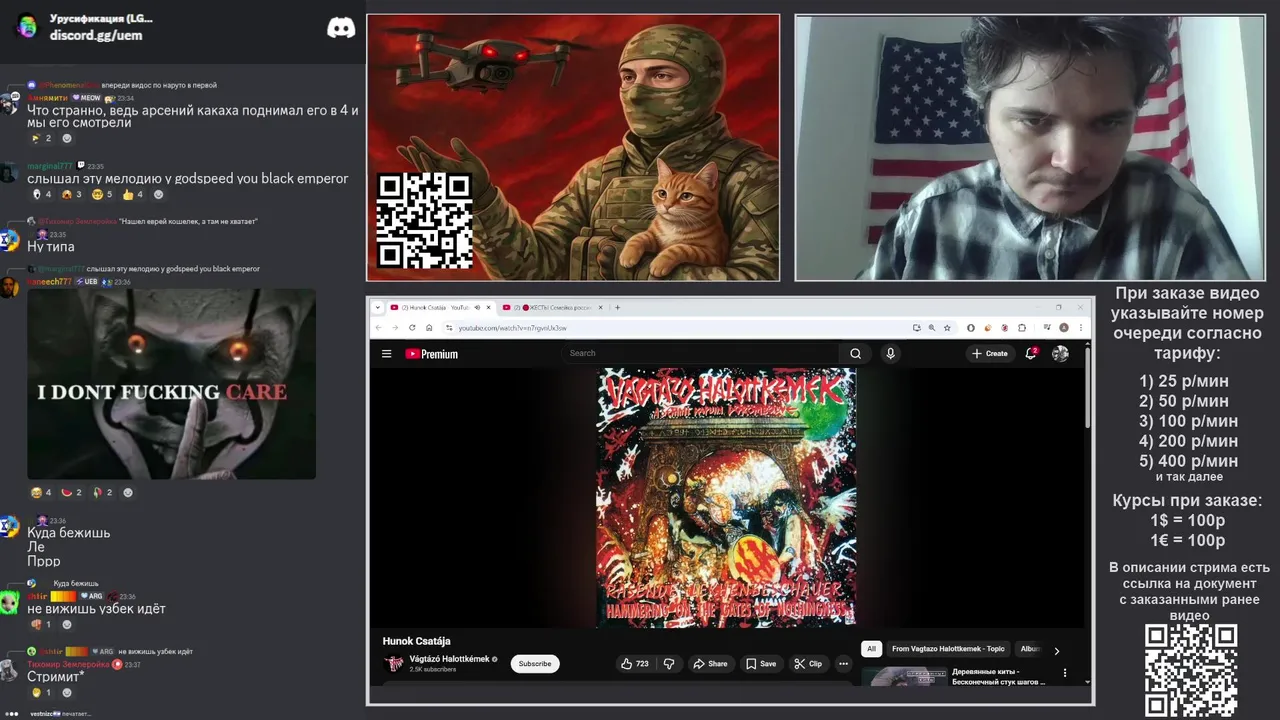Open the I DONT FUCKING CARE image
This screenshot has width=1280, height=720.
pos(171,384)
